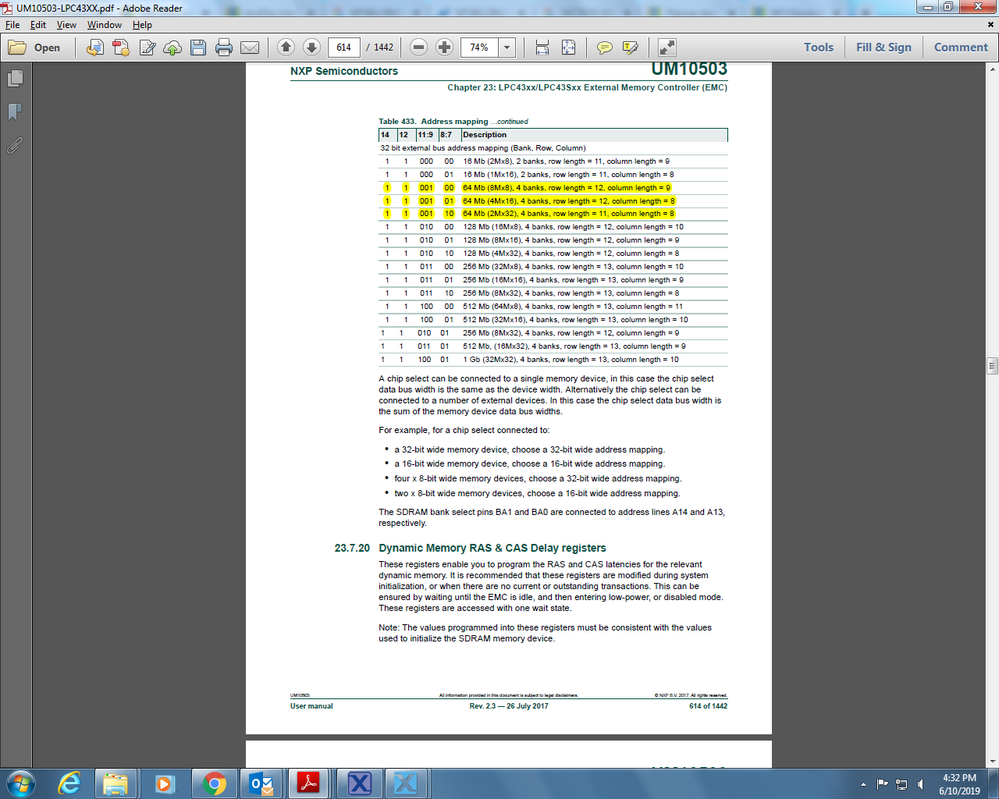Viewport: 999px width, 799px height.
Task: Click the volume speaker tray icon
Action: click(921, 784)
